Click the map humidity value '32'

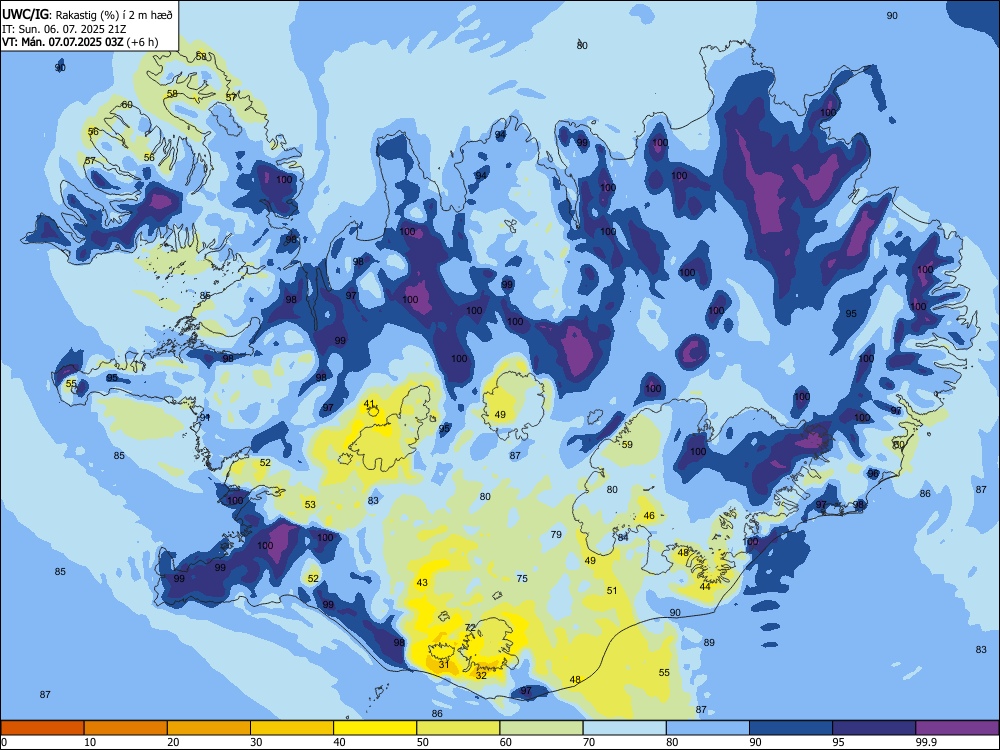coord(481,675)
